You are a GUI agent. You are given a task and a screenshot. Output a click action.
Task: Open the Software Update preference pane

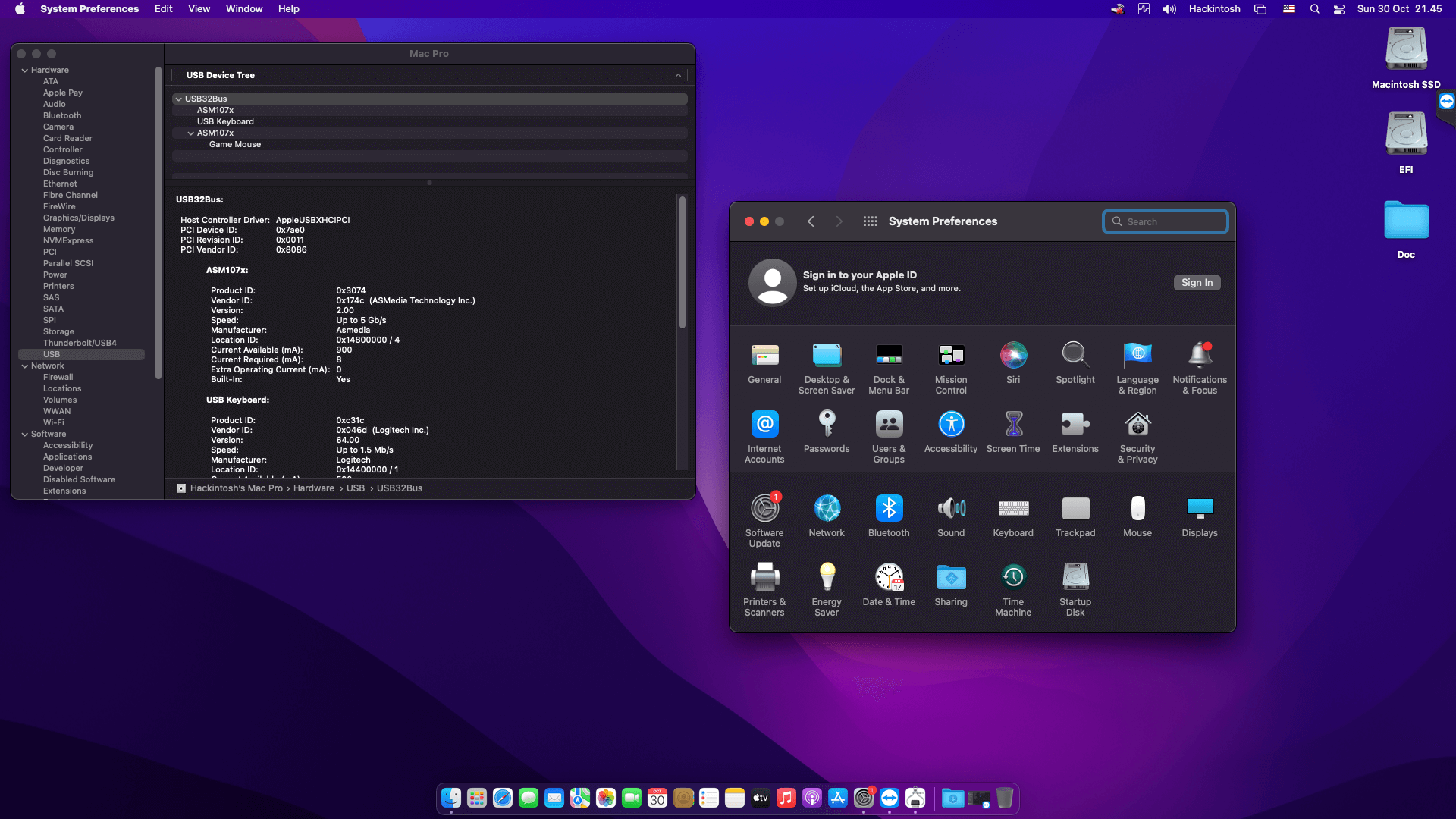click(764, 509)
